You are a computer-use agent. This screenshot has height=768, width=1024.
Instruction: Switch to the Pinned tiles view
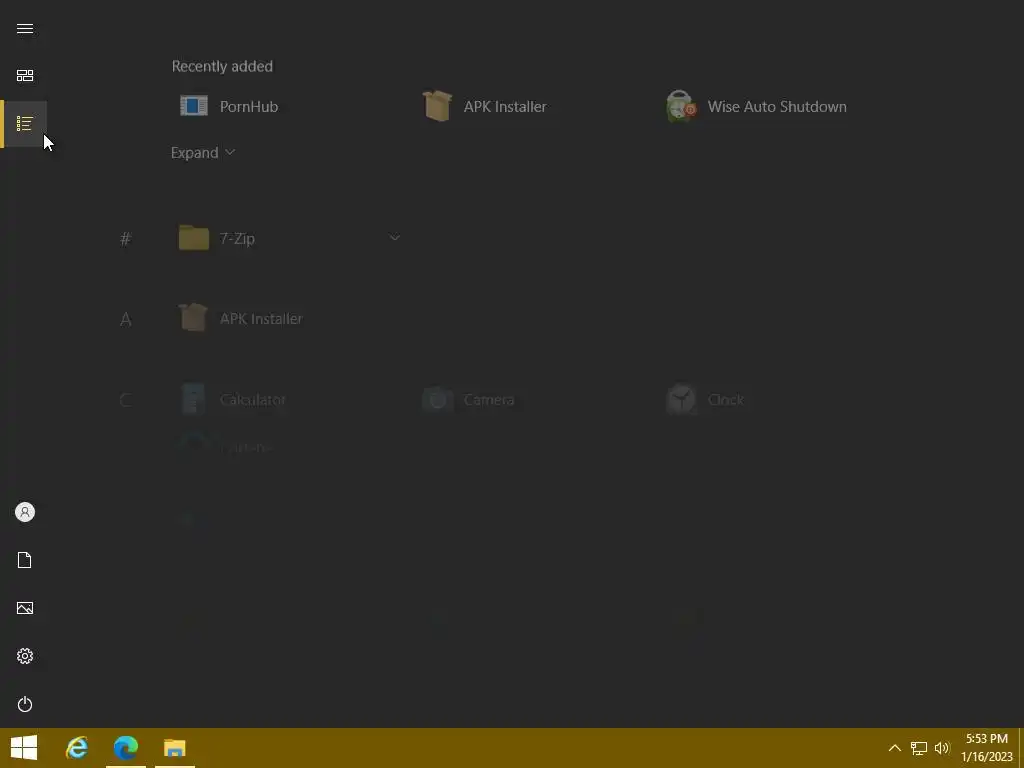click(x=25, y=76)
